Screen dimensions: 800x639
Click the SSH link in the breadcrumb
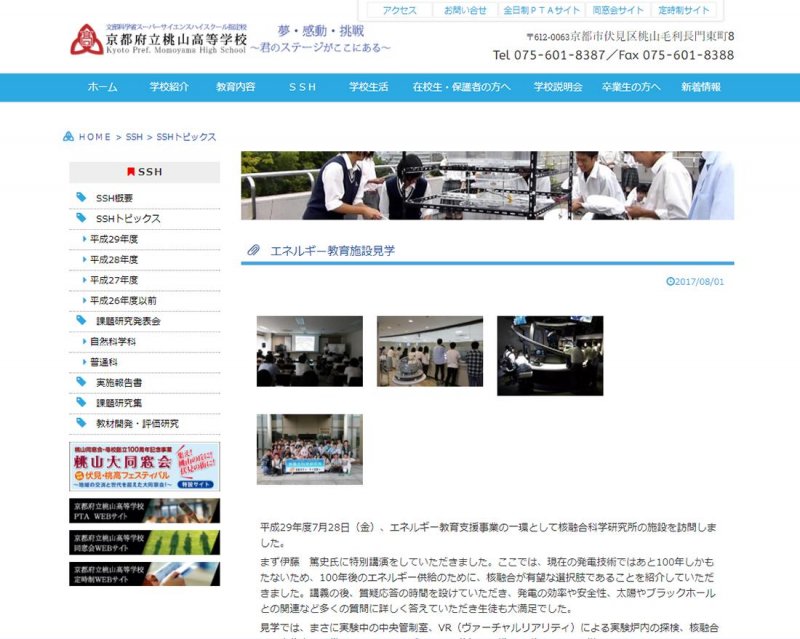tap(134, 137)
